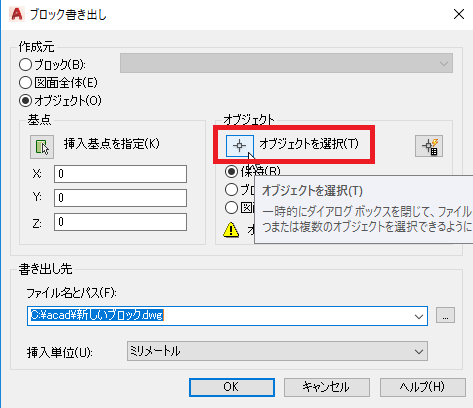
Task: Click the AutoCAD logo in title bar
Action: click(17, 14)
